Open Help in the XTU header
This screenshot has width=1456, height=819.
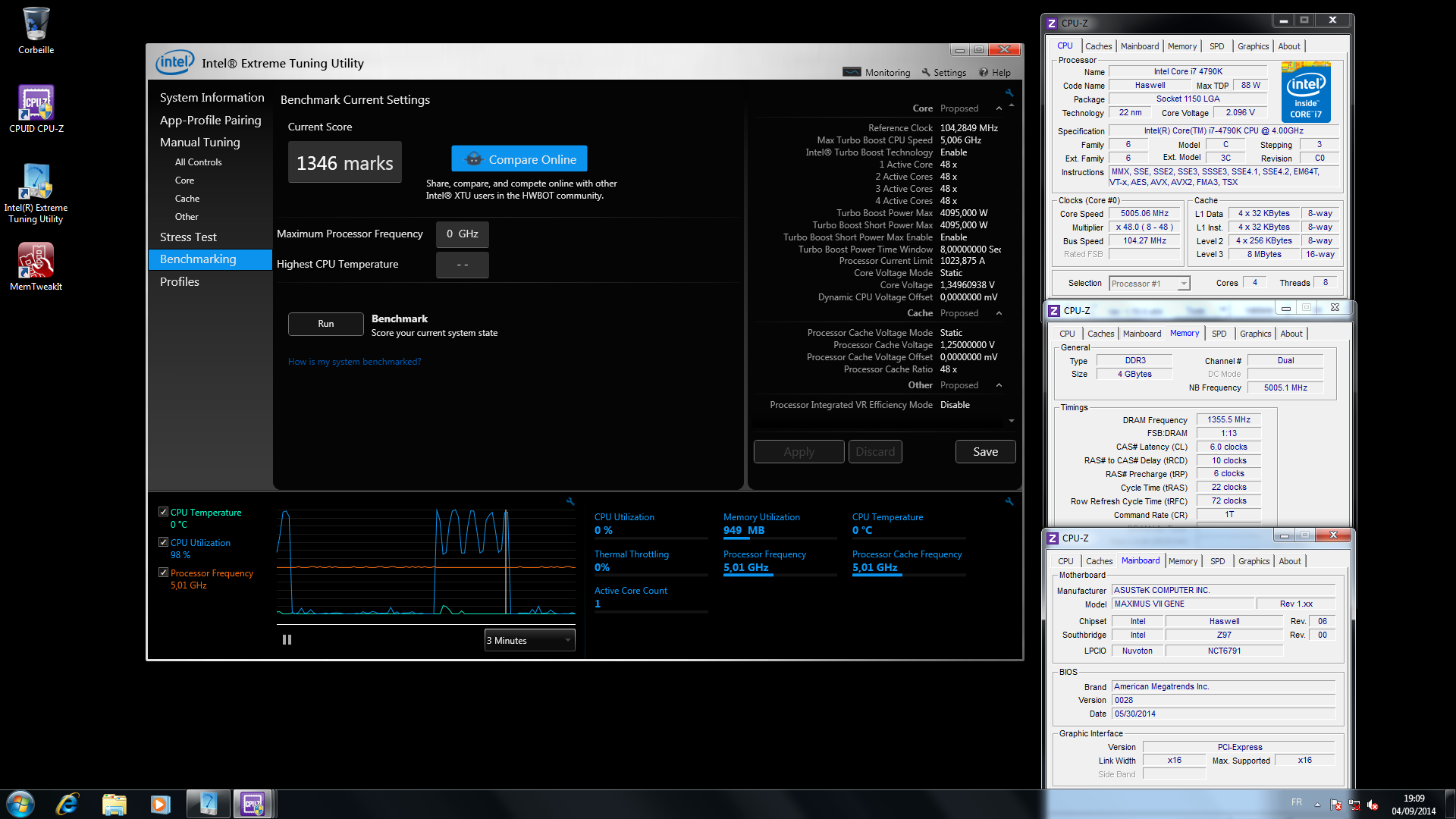pyautogui.click(x=995, y=72)
